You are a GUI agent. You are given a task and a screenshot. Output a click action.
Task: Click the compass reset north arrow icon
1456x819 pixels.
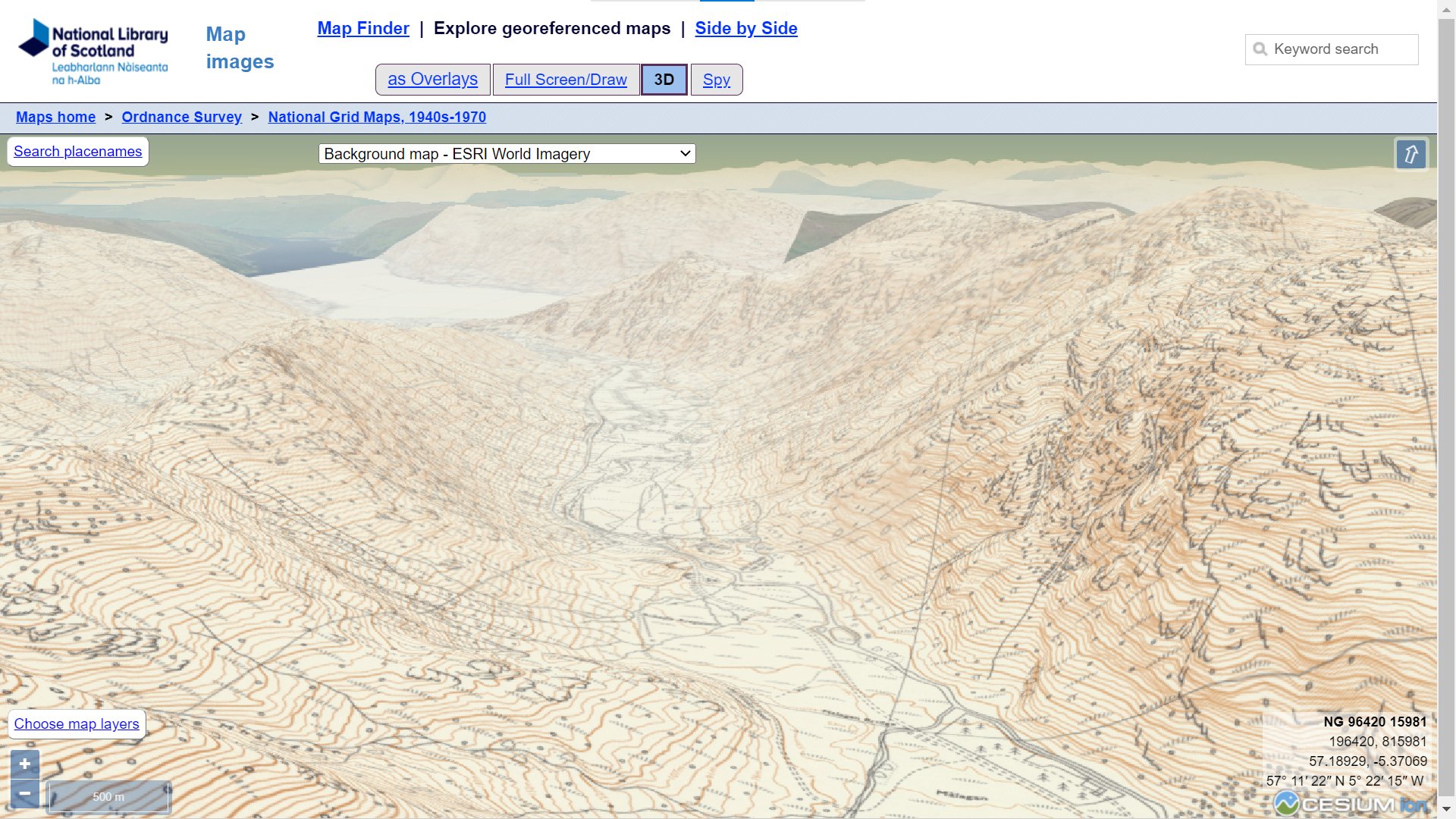coord(1410,155)
